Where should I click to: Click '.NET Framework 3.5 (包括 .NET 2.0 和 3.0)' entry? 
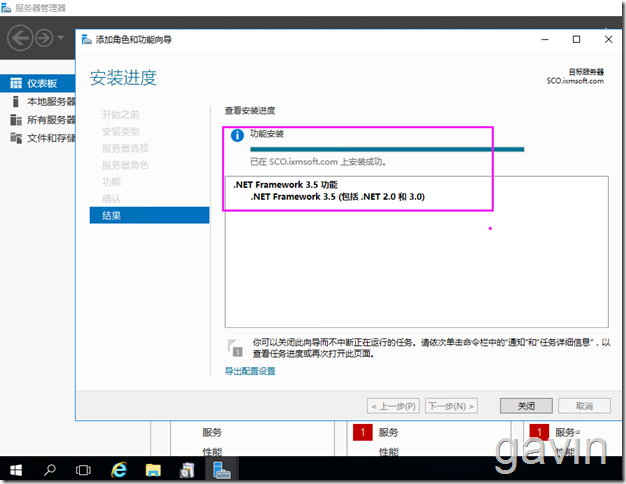[338, 196]
